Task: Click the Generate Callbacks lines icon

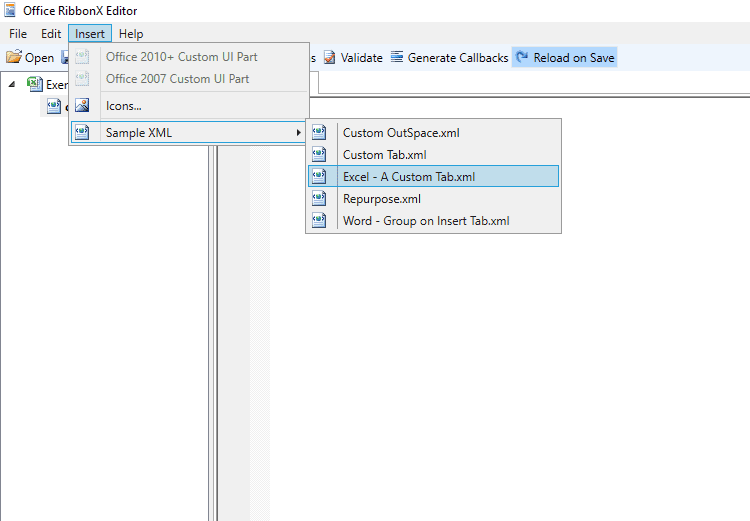Action: (x=397, y=57)
